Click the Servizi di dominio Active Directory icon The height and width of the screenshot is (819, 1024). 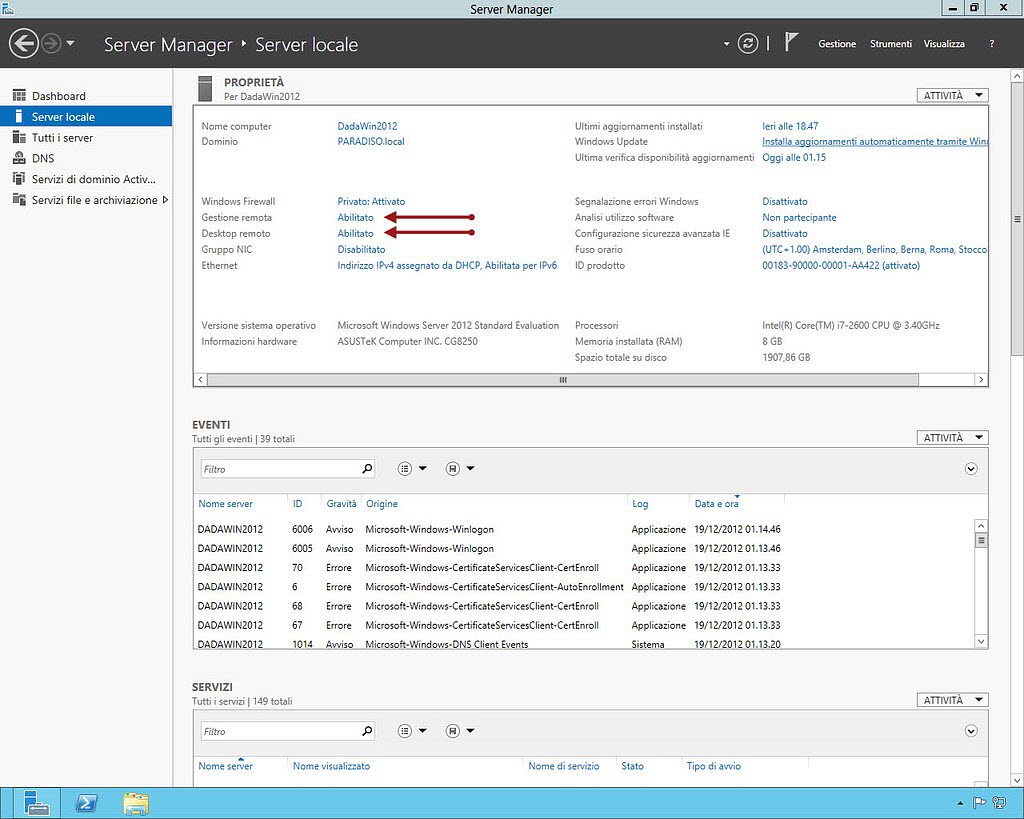[x=20, y=179]
